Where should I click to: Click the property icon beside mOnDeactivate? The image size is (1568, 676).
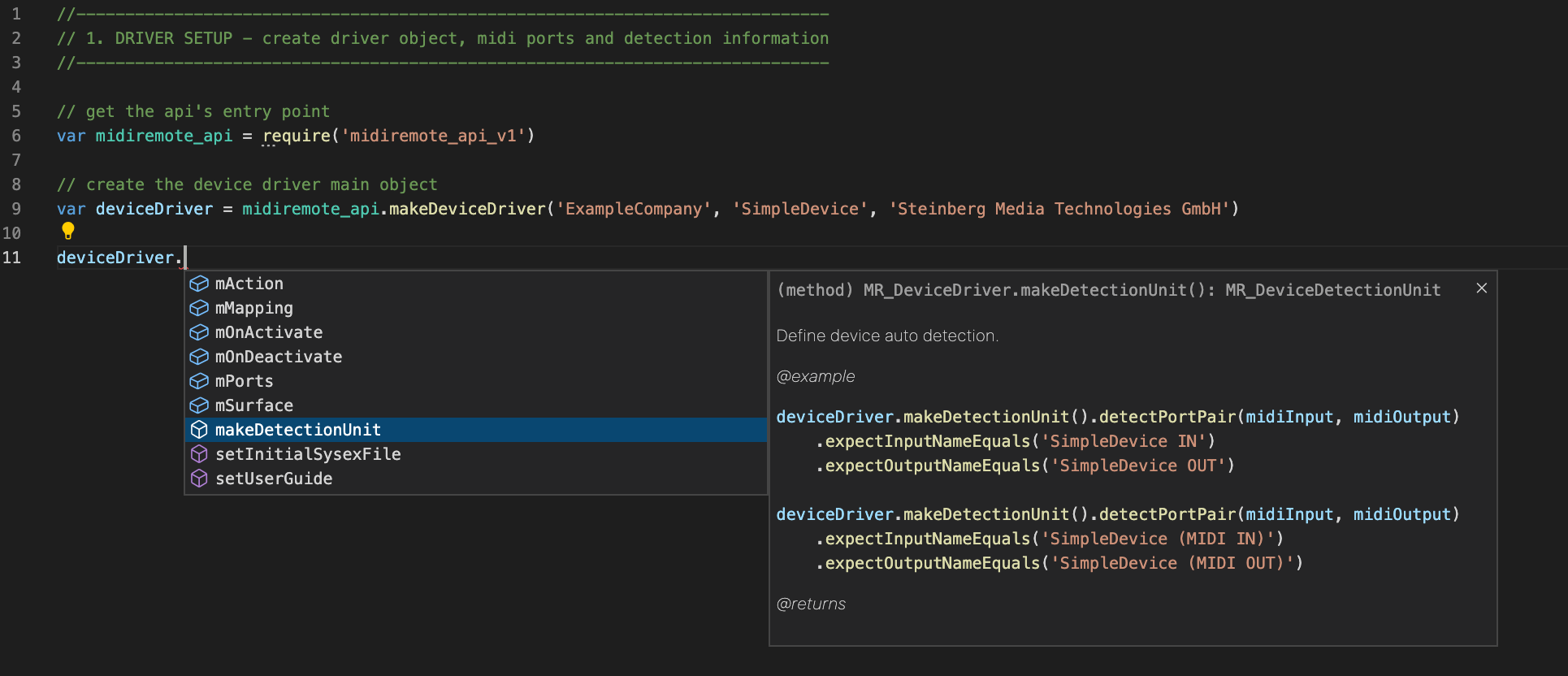pyautogui.click(x=199, y=357)
